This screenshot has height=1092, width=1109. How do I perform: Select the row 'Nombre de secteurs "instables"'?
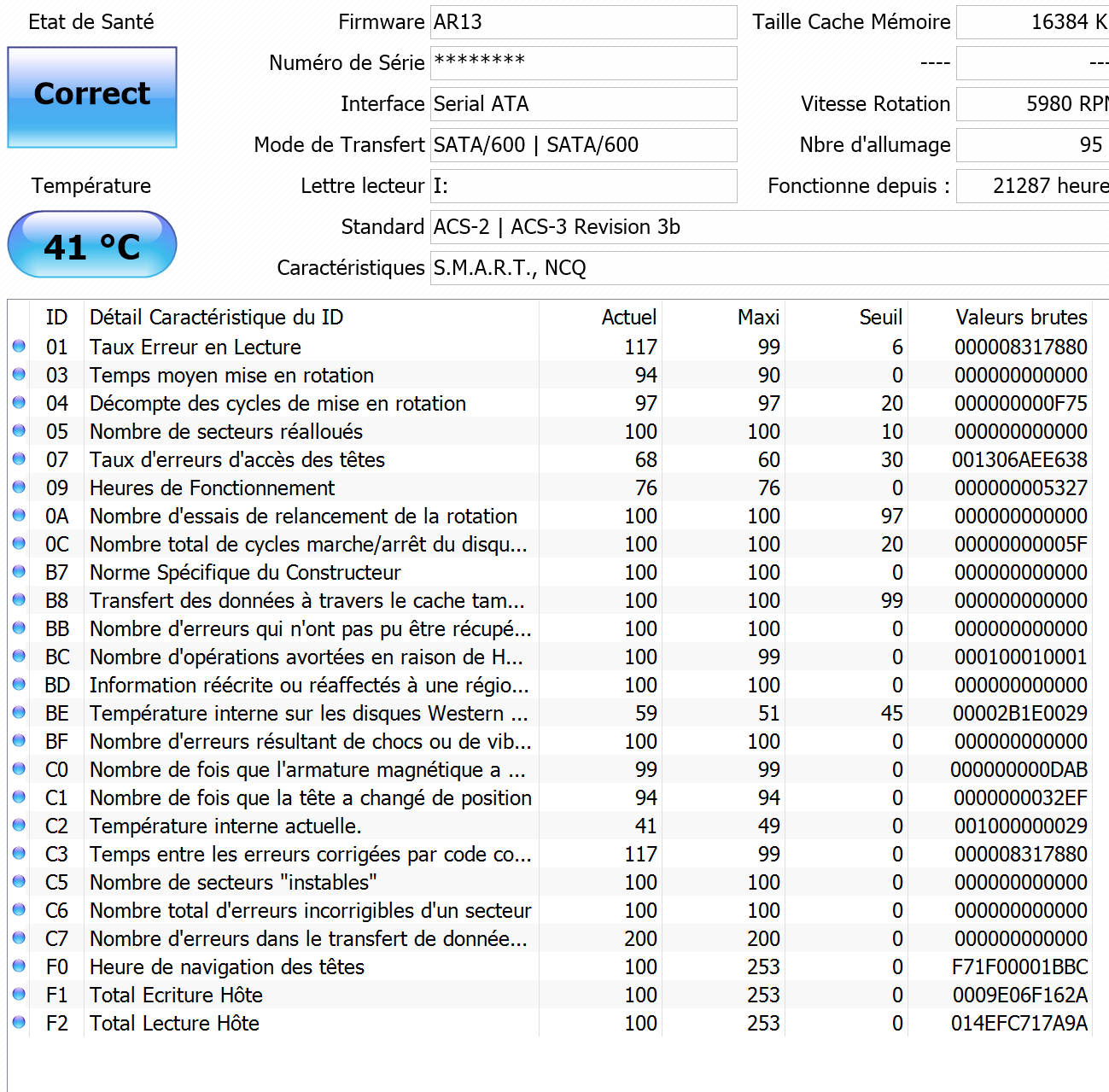[x=551, y=882]
